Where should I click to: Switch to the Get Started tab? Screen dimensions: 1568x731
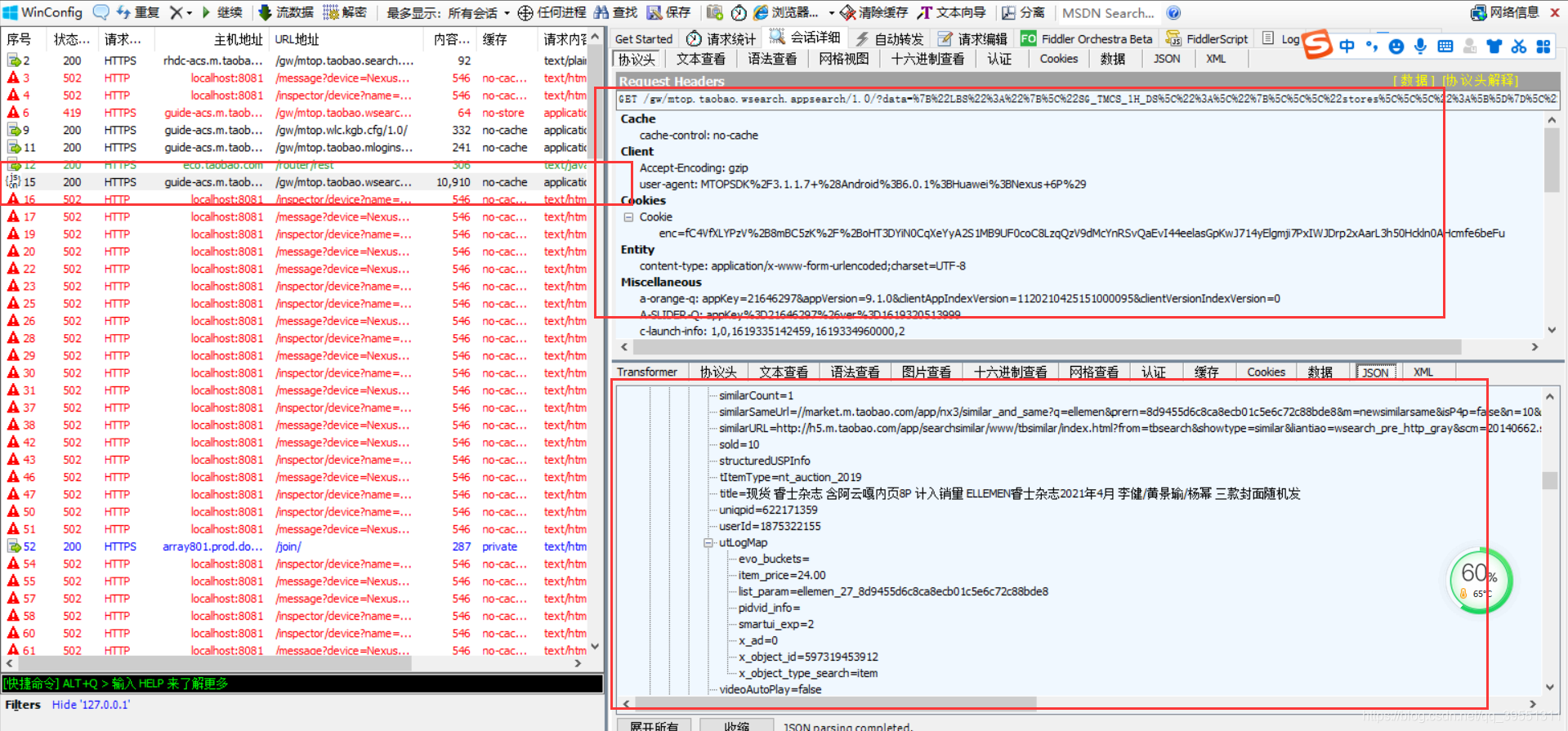click(643, 38)
